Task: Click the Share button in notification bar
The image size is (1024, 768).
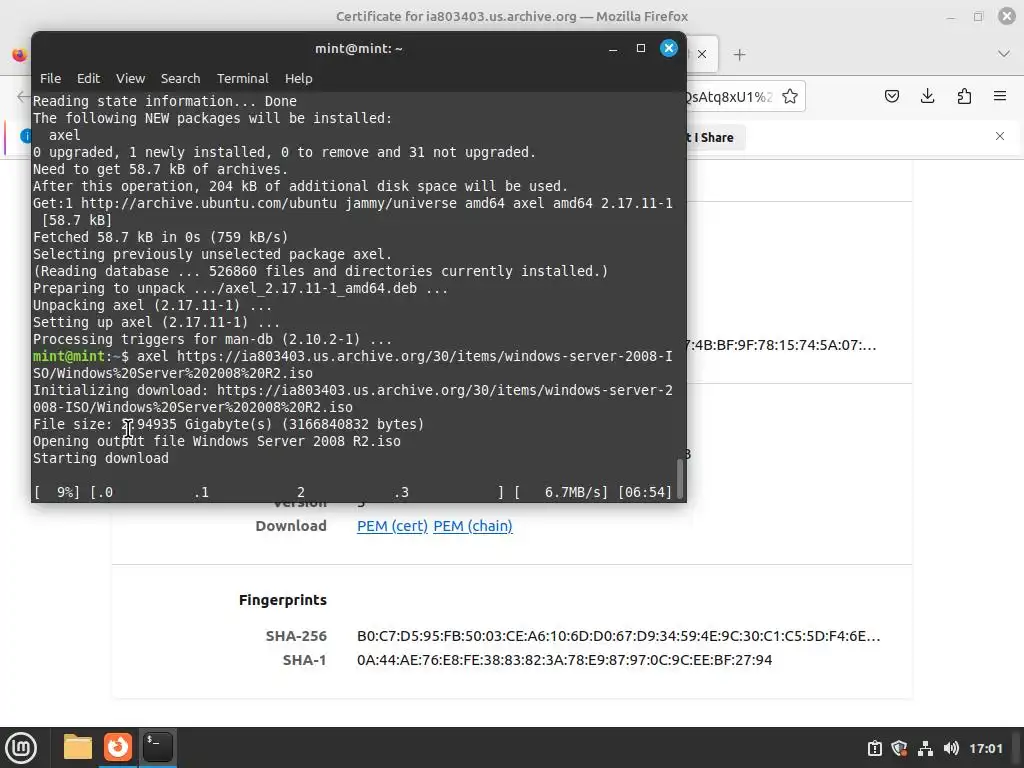Action: coord(716,137)
